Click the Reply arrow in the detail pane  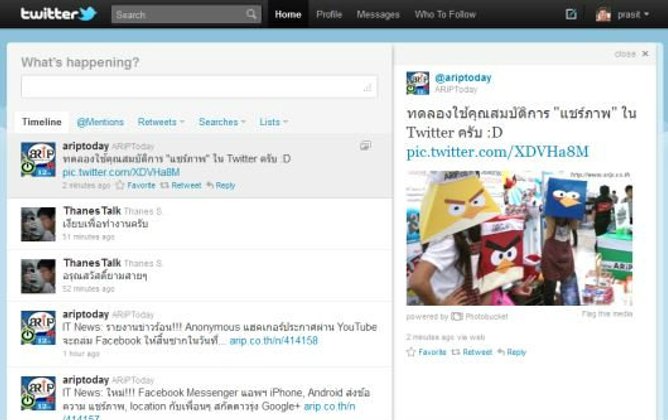[x=501, y=352]
